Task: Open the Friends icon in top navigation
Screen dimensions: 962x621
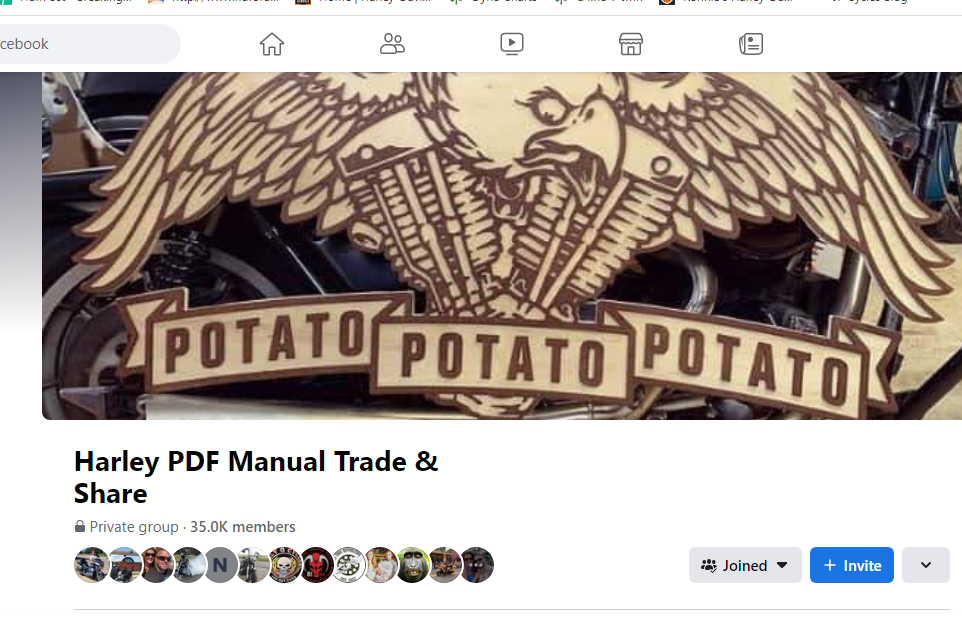Action: tap(392, 44)
